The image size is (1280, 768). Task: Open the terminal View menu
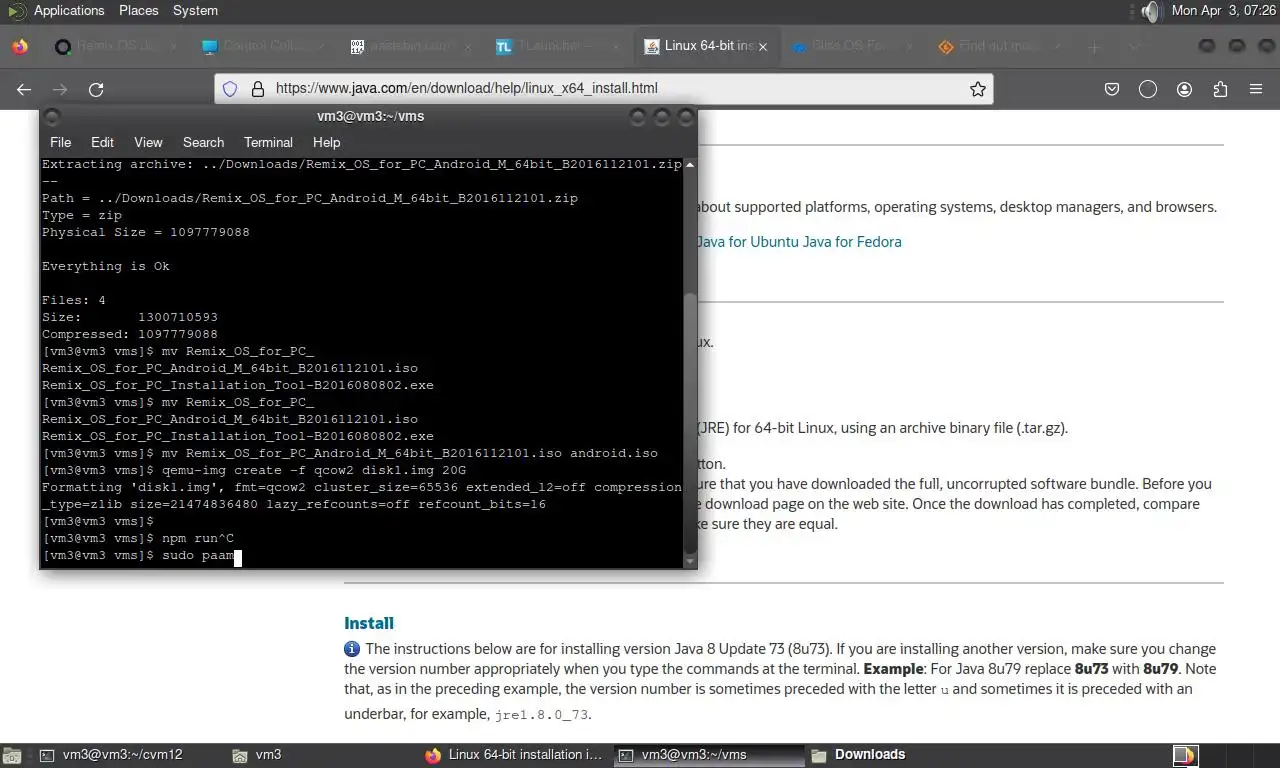click(x=148, y=142)
